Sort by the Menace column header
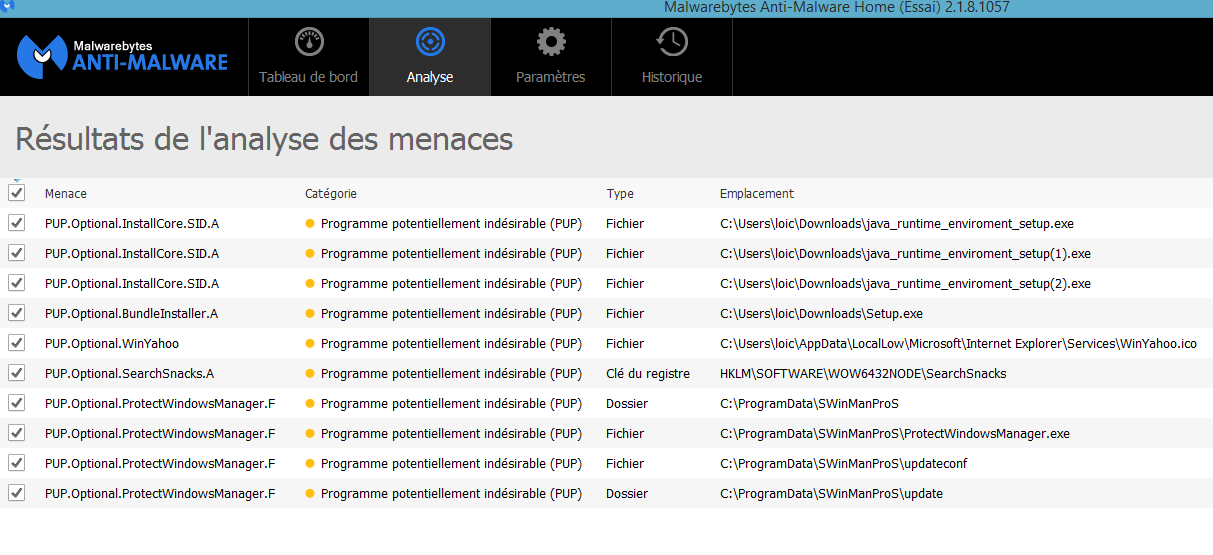Viewport: 1213px width, 555px height. click(66, 194)
